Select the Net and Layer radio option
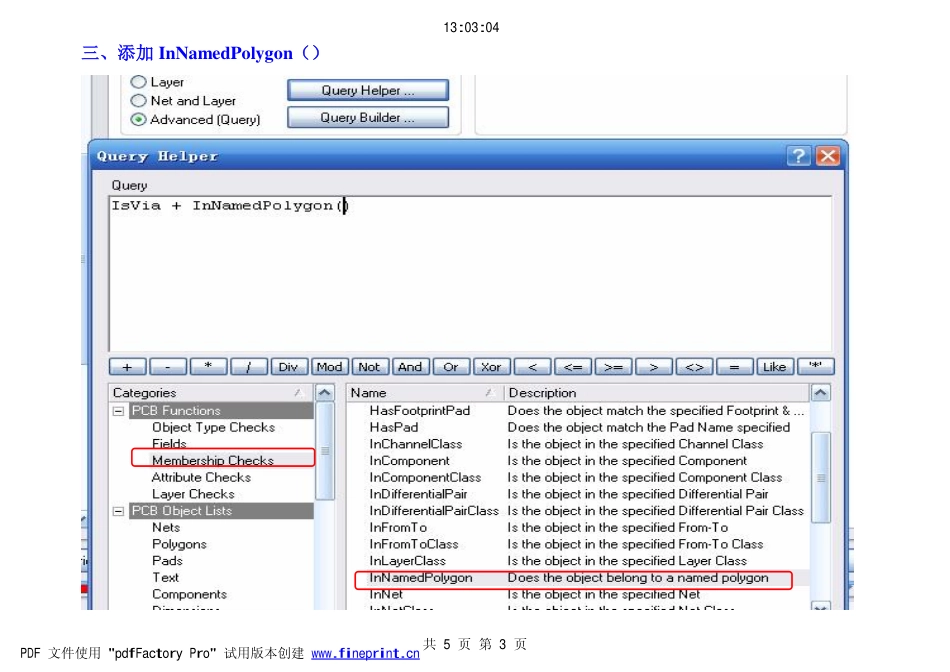The height and width of the screenshot is (672, 950). tap(139, 101)
